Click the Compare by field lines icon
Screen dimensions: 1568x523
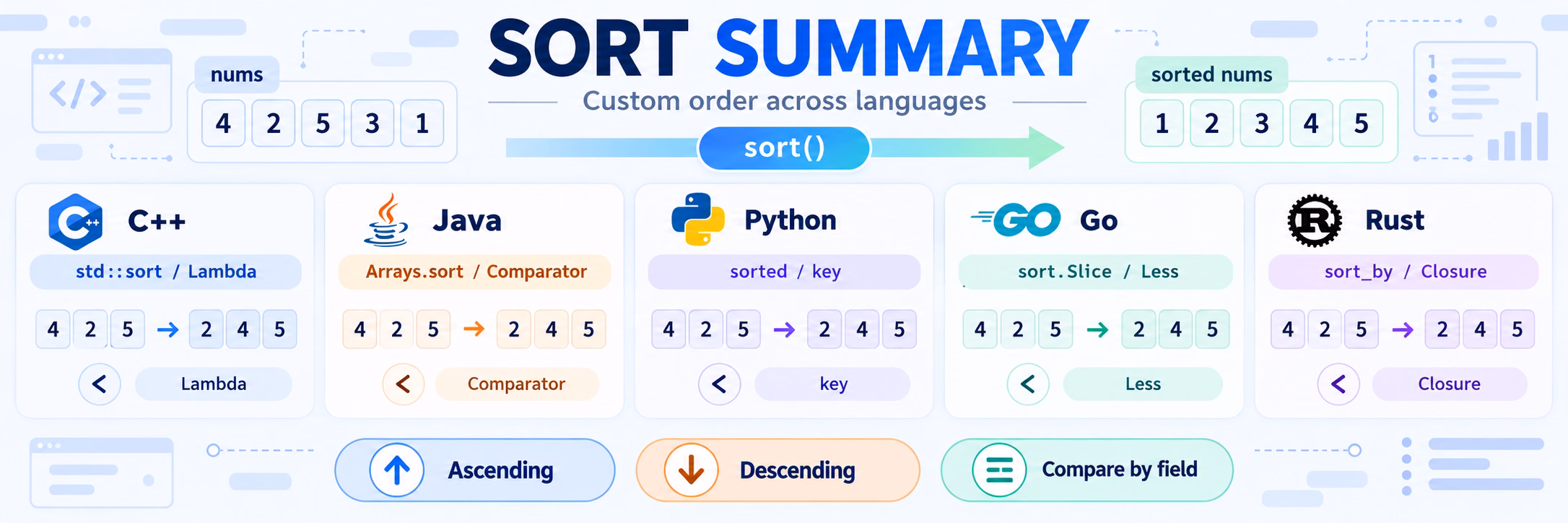[x=999, y=470]
